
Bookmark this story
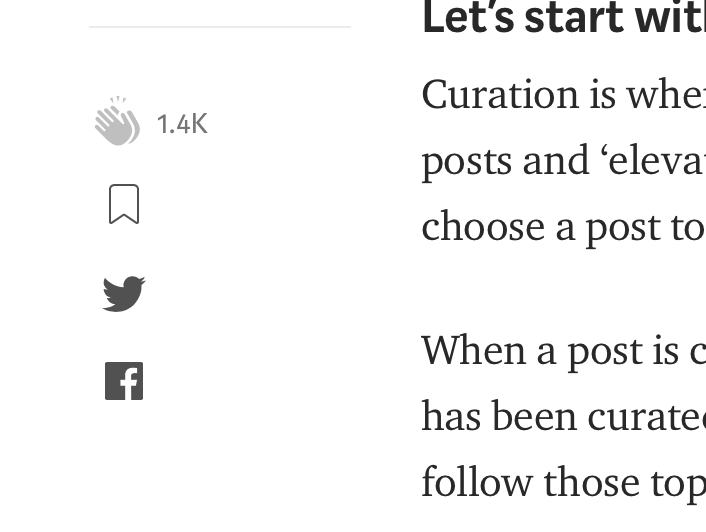(124, 204)
